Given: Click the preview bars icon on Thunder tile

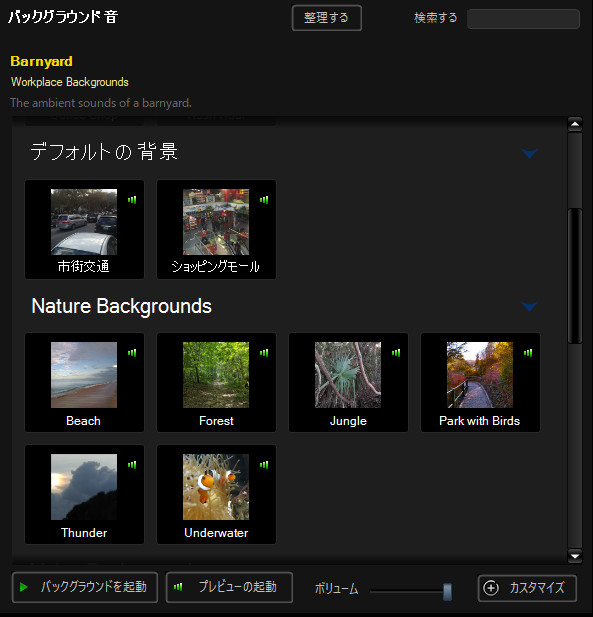Looking at the screenshot, I should click(x=132, y=465).
